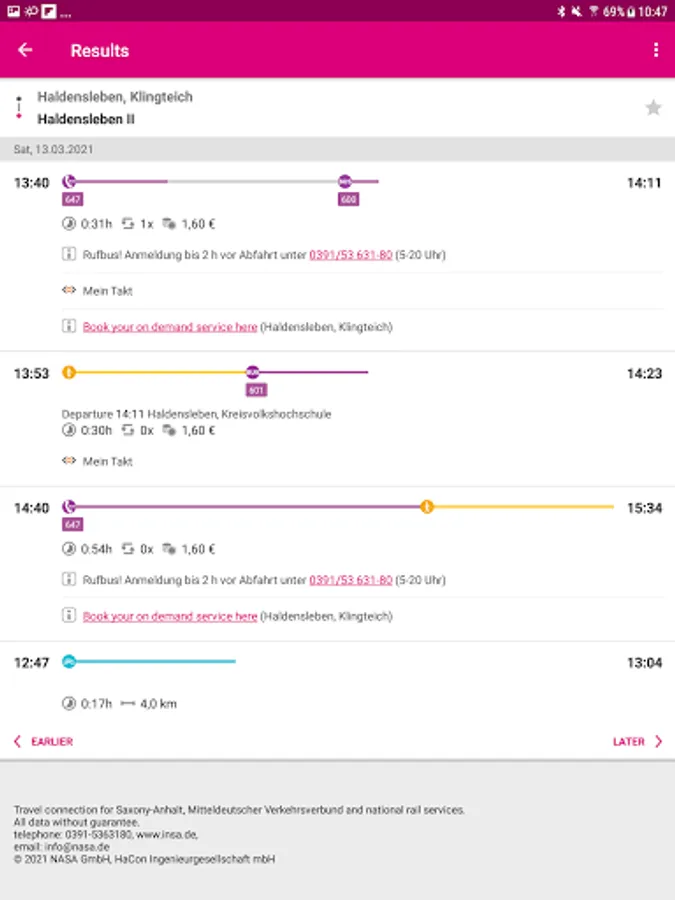Image resolution: width=675 pixels, height=900 pixels.
Task: Call phone number in the 14:40 trip note
Action: [x=350, y=580]
